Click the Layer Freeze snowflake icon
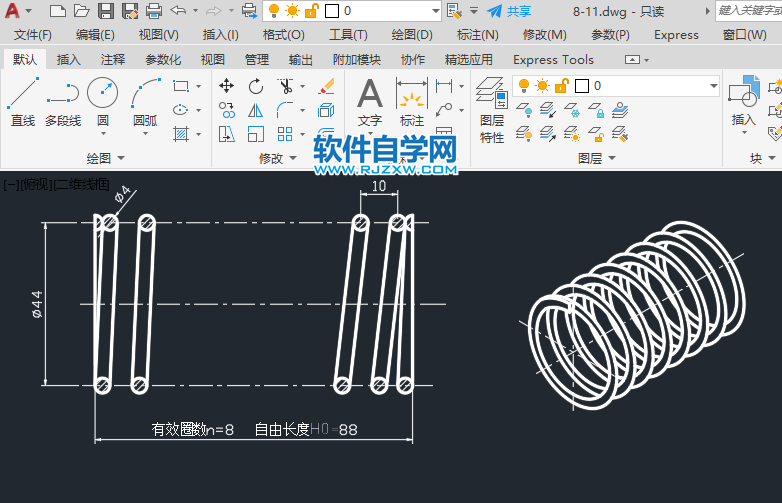782x503 pixels. 572,110
